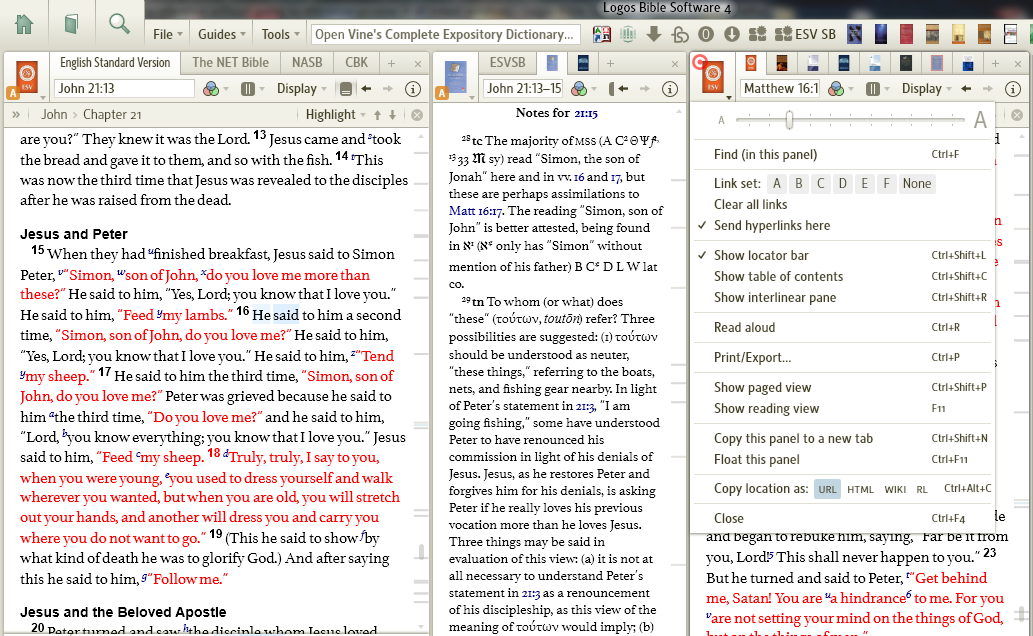Toggle the interlinear pane icon in ESV panel
The width and height of the screenshot is (1033, 636).
click(345, 88)
